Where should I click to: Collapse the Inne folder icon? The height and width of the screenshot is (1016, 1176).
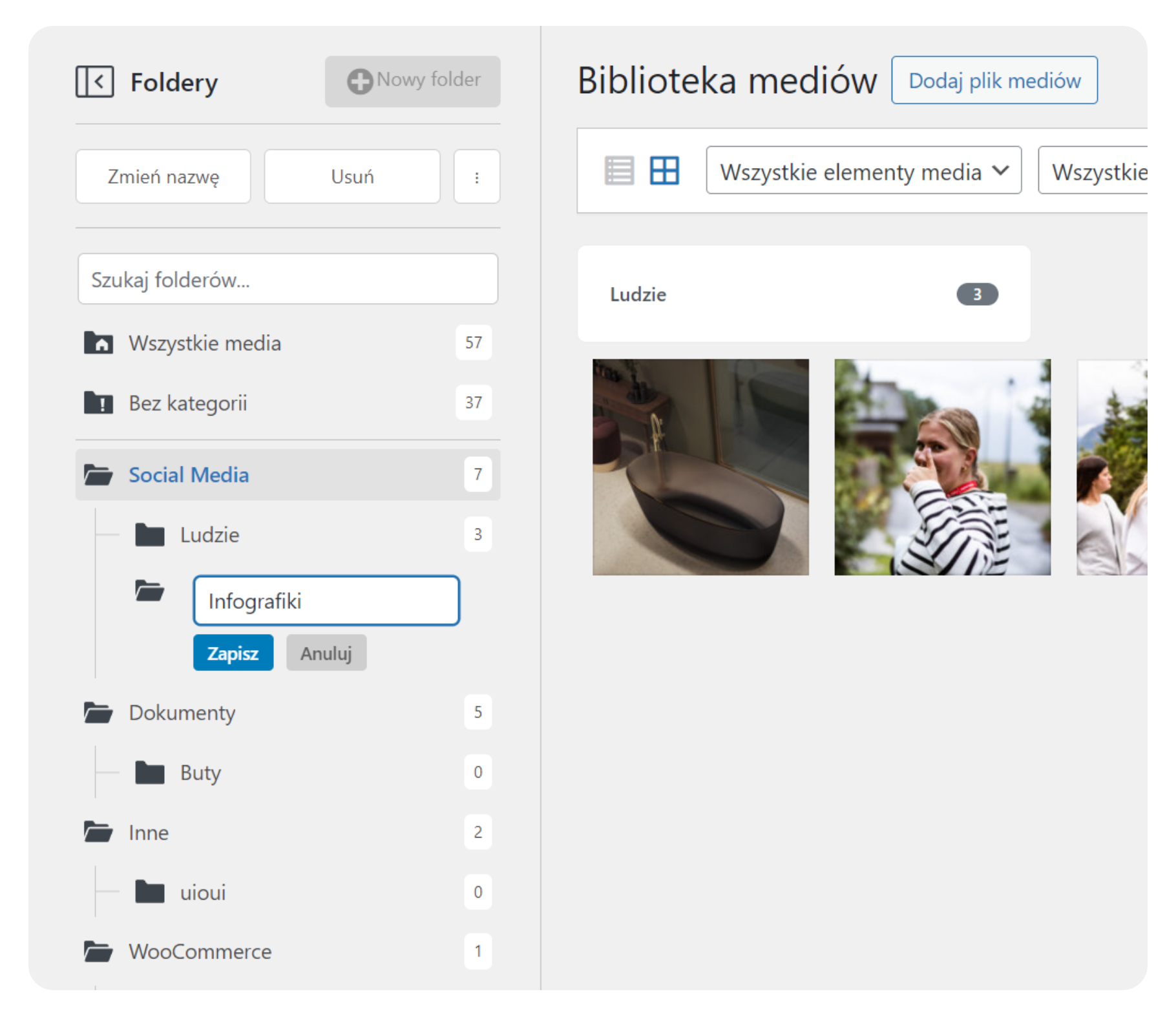point(98,832)
